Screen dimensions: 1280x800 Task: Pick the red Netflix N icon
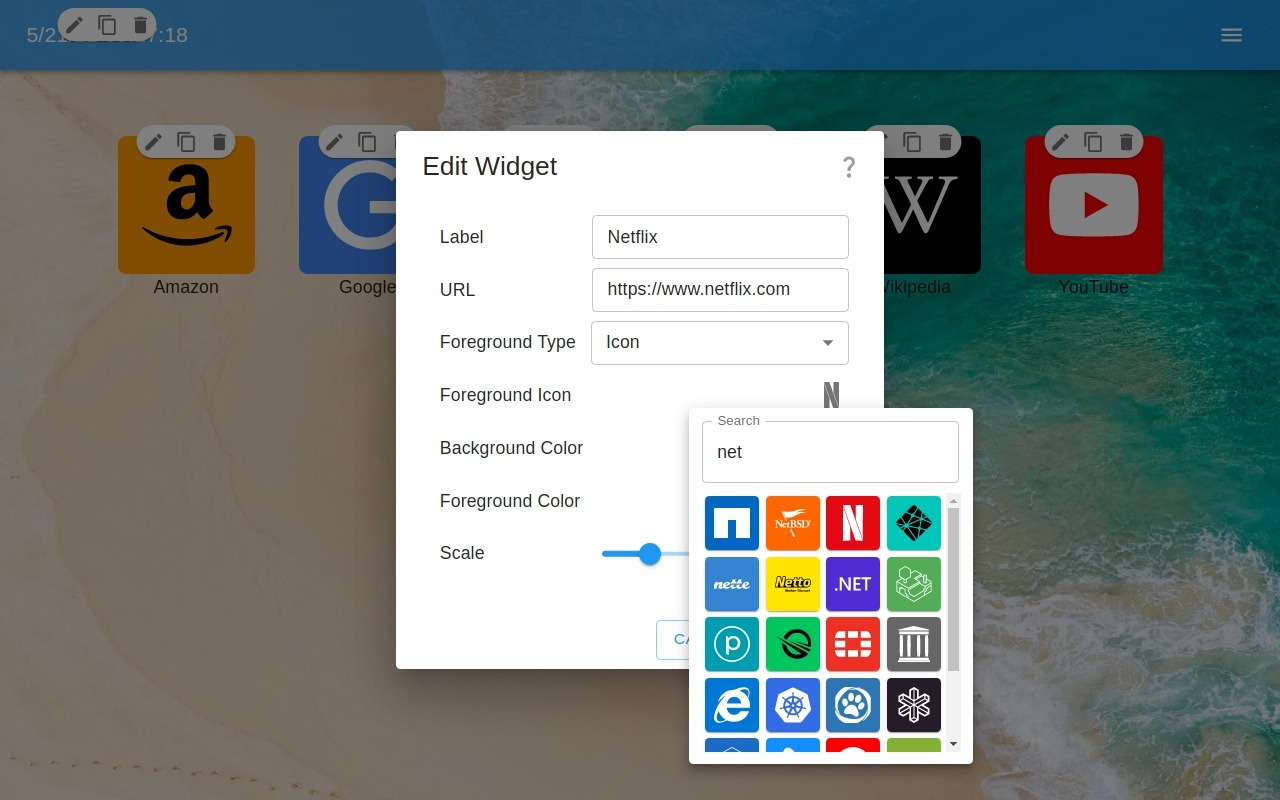853,523
